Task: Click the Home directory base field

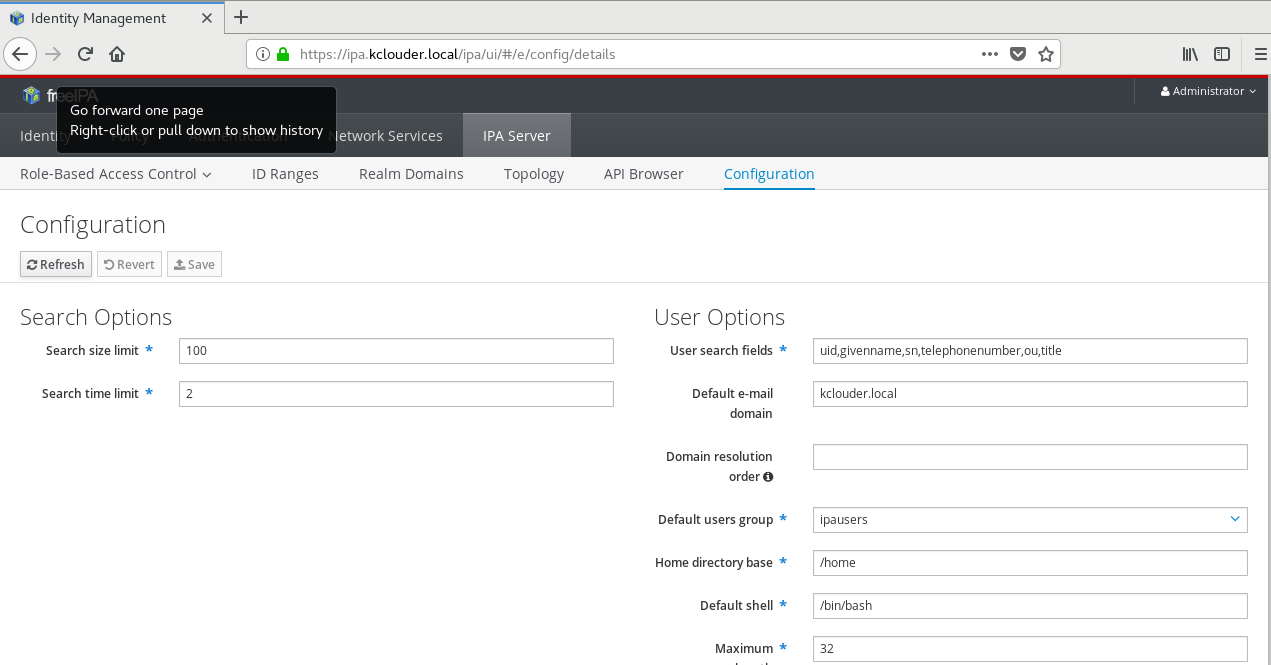Action: (x=1030, y=563)
